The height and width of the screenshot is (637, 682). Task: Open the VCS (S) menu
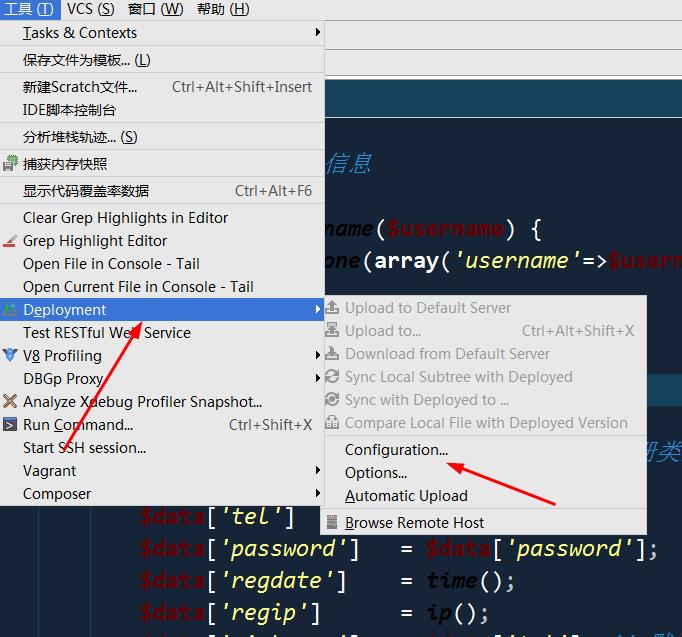90,9
